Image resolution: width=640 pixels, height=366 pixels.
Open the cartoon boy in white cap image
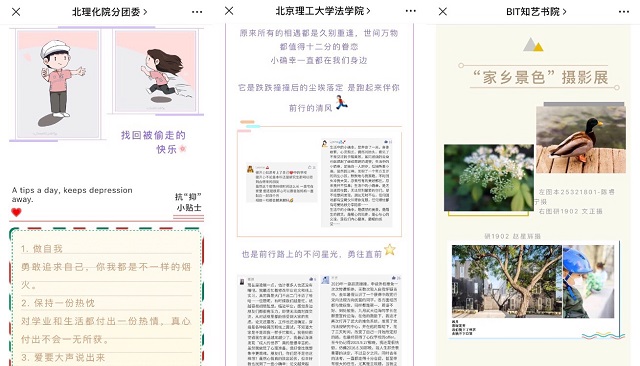point(58,84)
